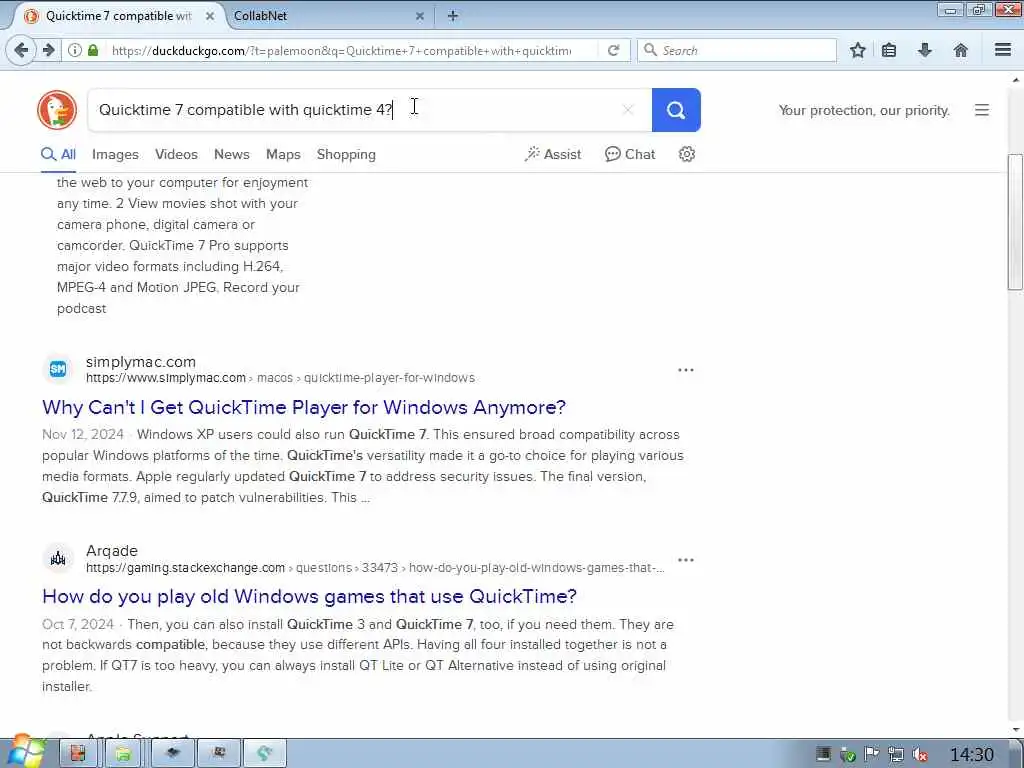
Task: Open the bookmarks list toolbar icon
Action: (889, 50)
